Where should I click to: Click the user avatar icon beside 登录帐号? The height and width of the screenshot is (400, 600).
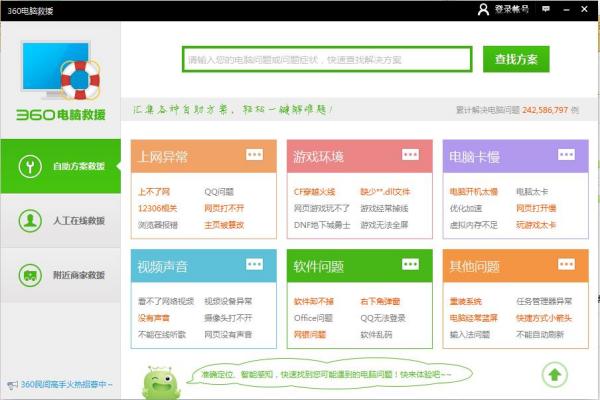[484, 9]
